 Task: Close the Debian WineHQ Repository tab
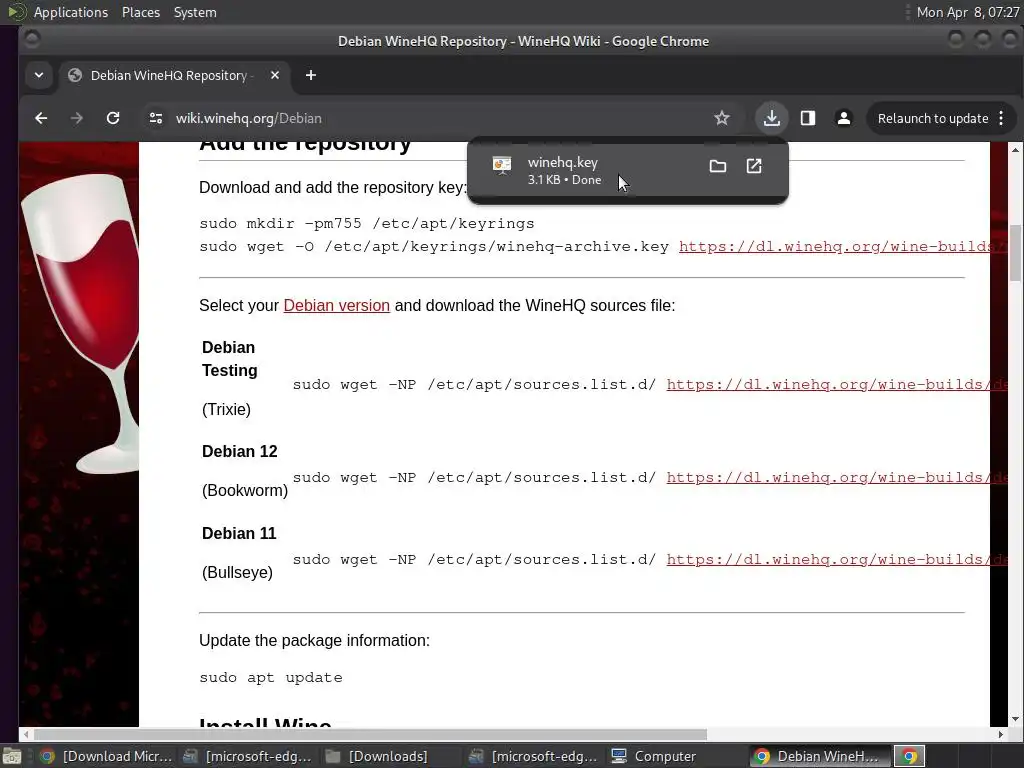click(275, 75)
